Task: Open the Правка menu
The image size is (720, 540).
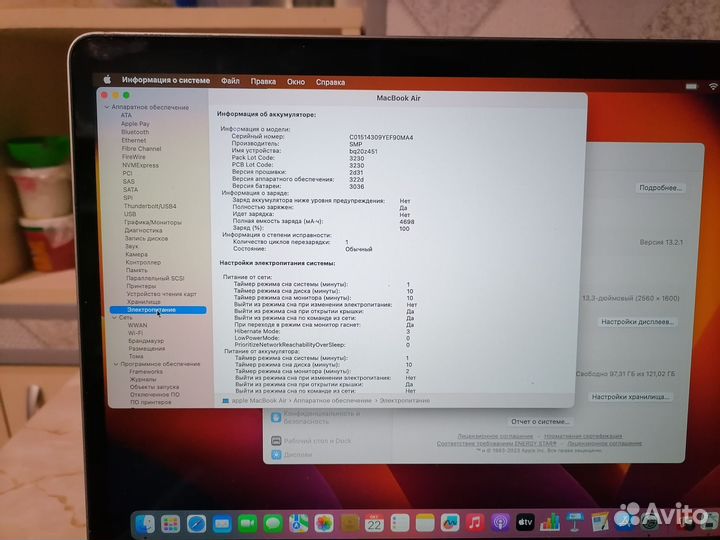Action: click(x=263, y=81)
